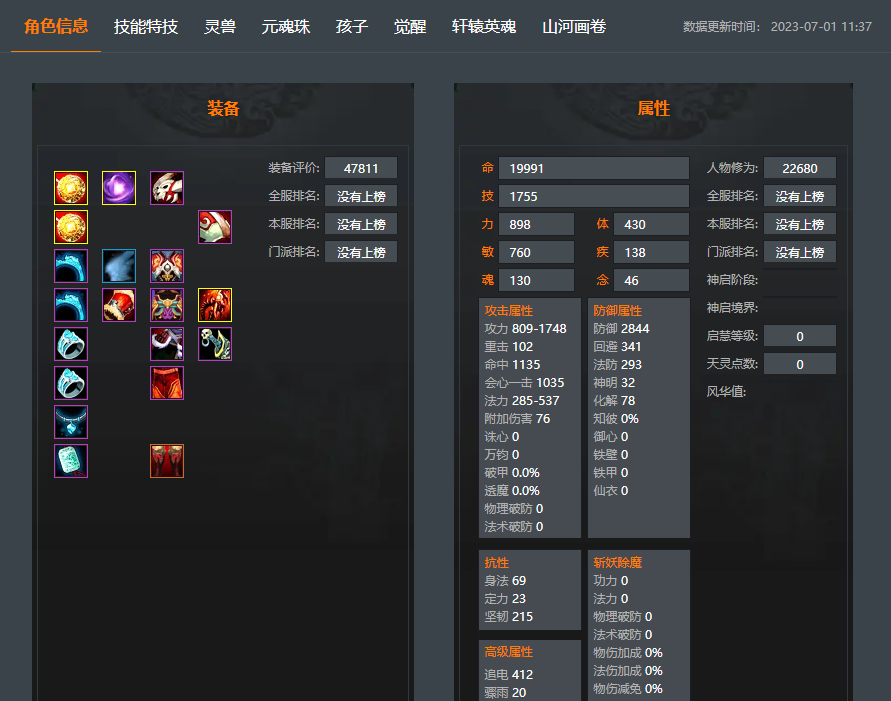Click the blue wolf spirit equipment icon

119,266
